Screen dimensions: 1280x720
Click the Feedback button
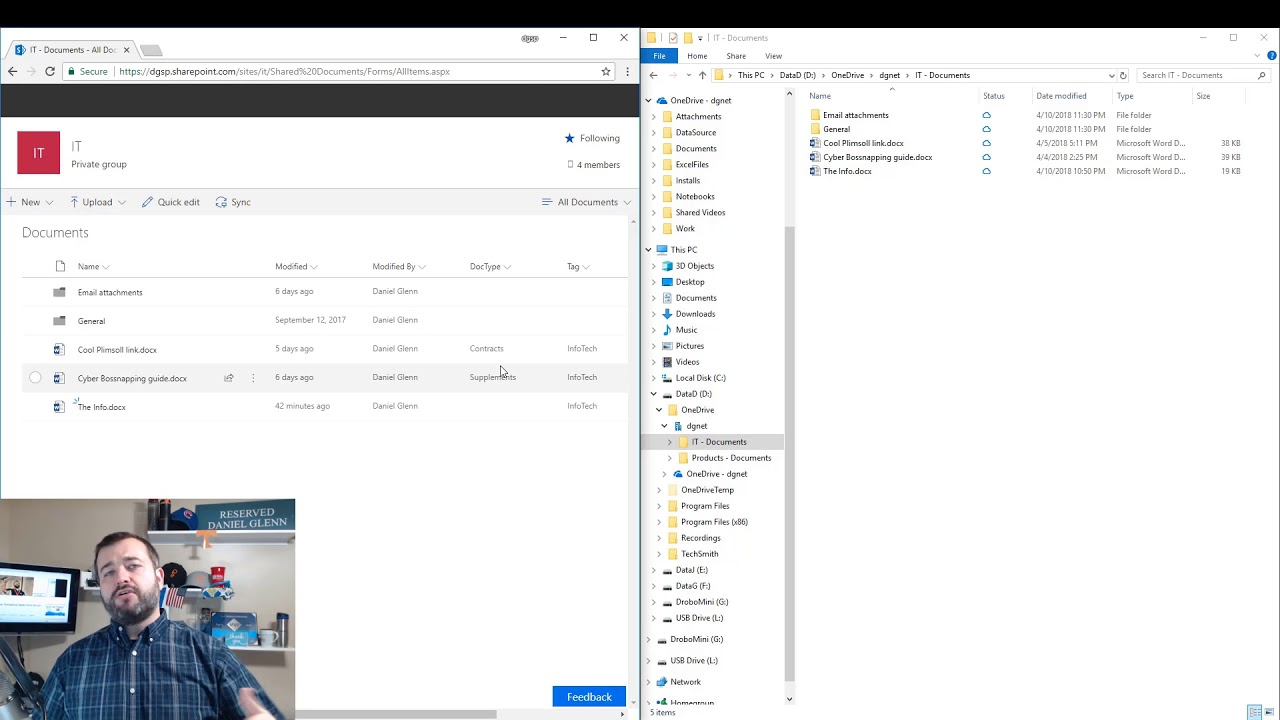[x=589, y=697]
